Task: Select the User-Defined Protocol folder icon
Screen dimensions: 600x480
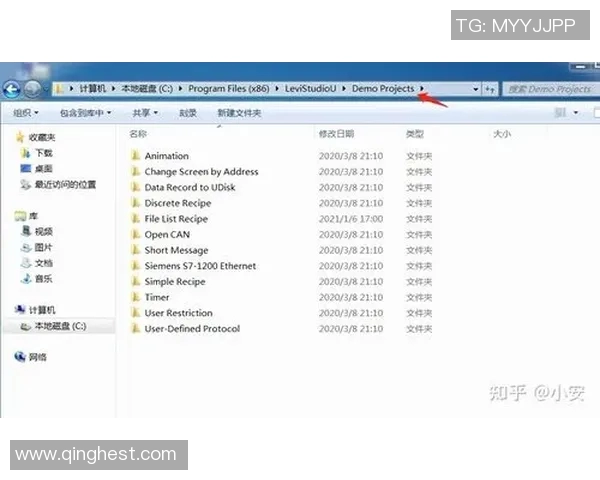Action: pyautogui.click(x=135, y=328)
